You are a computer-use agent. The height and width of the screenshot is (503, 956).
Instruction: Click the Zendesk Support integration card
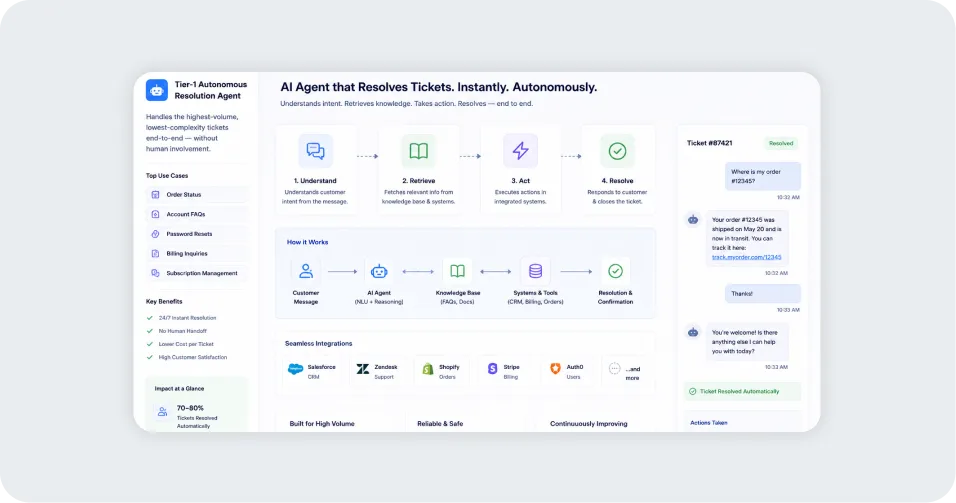tap(378, 371)
